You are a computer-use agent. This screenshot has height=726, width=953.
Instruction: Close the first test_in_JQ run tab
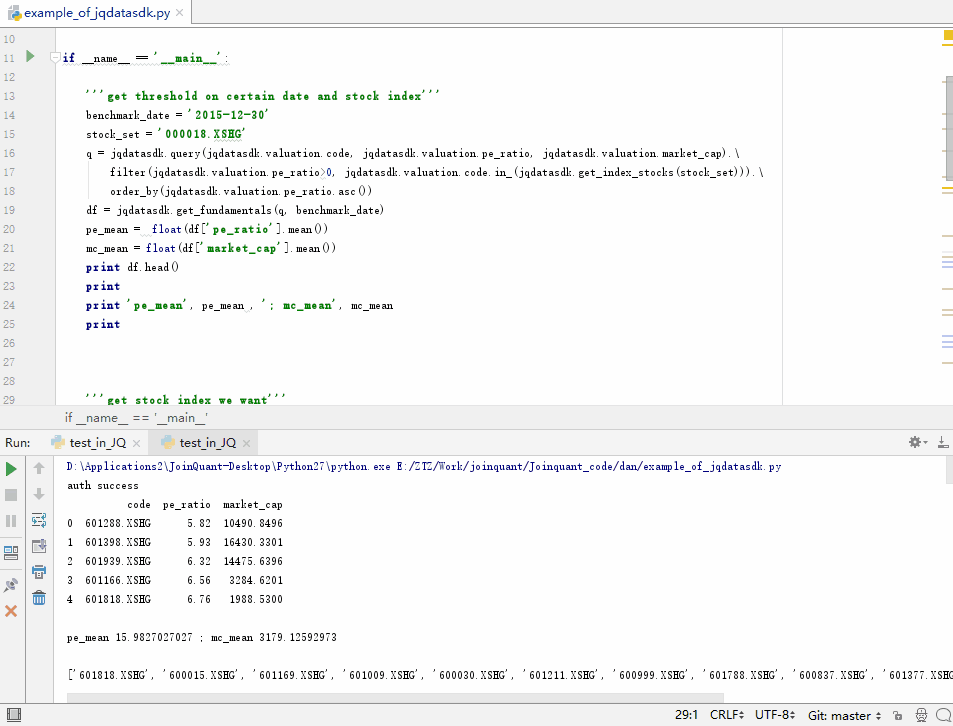point(136,443)
